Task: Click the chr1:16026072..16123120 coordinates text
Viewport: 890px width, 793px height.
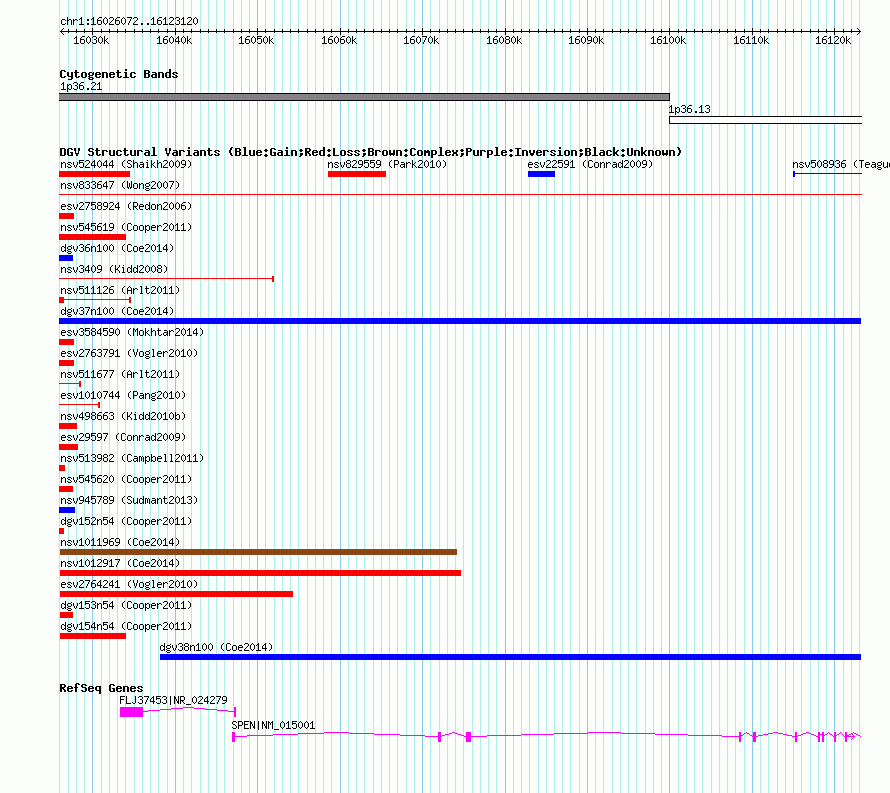Action: pos(129,21)
